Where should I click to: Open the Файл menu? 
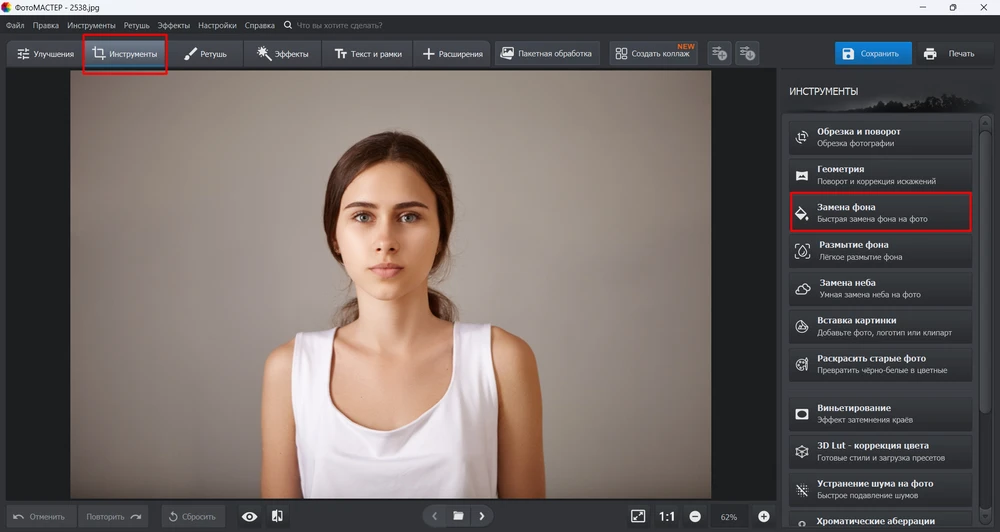(15, 24)
